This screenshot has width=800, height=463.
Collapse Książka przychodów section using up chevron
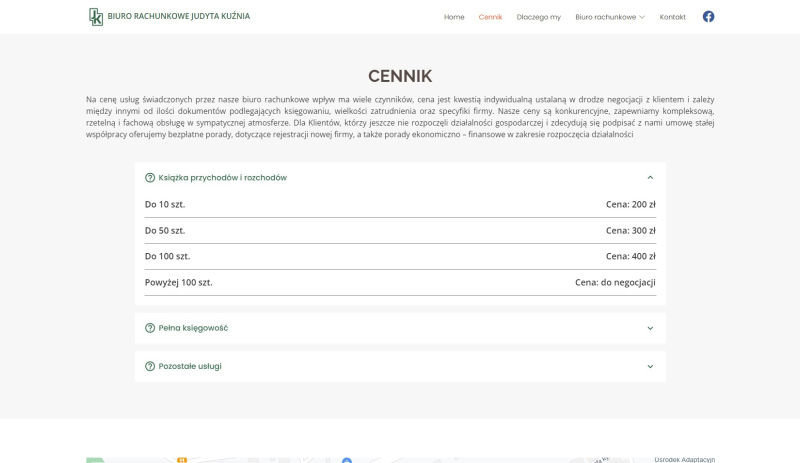point(650,178)
